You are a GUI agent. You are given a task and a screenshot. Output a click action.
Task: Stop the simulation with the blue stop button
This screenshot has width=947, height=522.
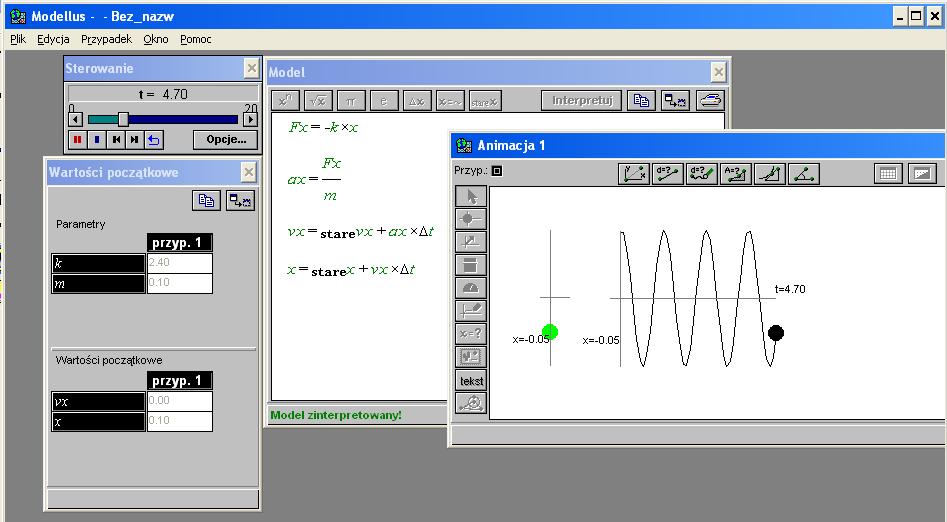pos(97,140)
